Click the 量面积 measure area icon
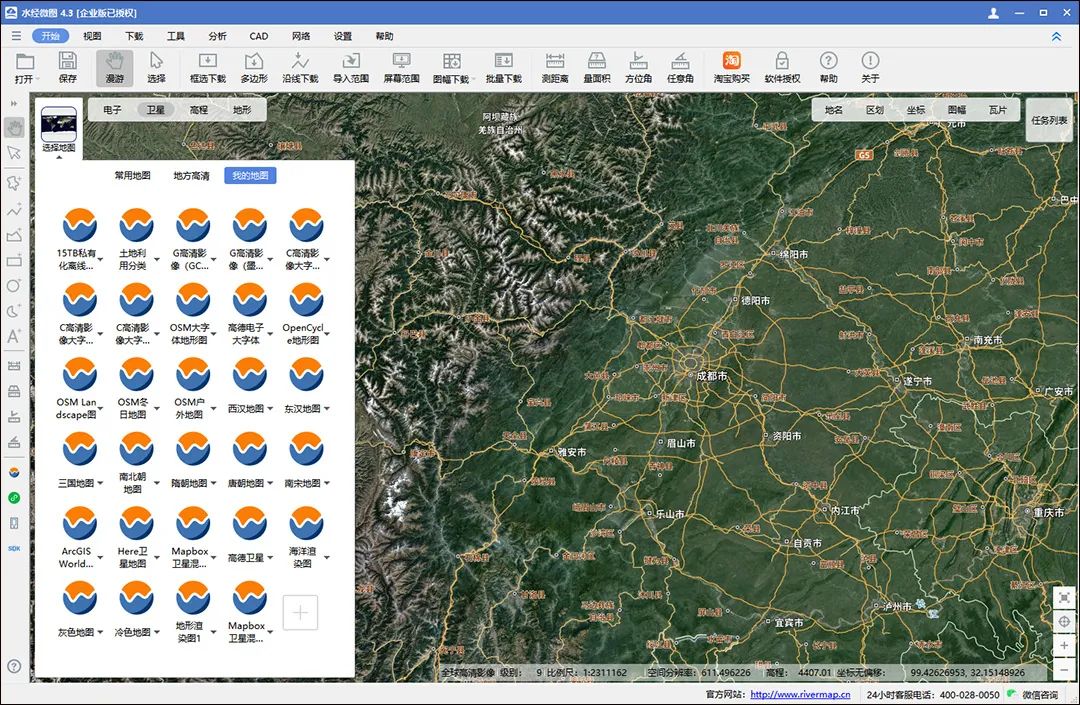 point(596,67)
